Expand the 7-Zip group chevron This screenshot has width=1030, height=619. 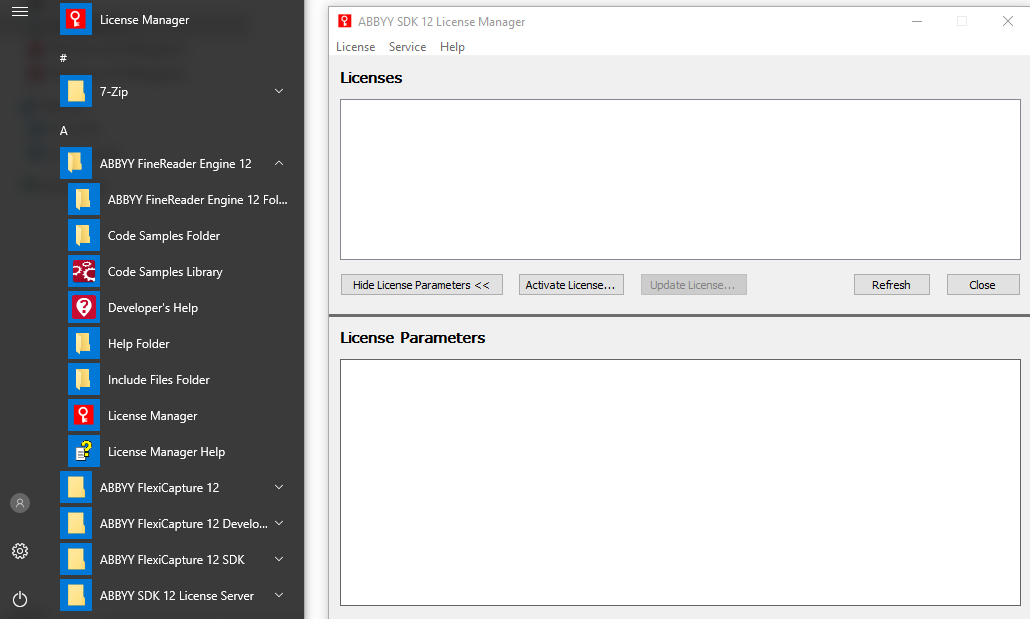[279, 91]
